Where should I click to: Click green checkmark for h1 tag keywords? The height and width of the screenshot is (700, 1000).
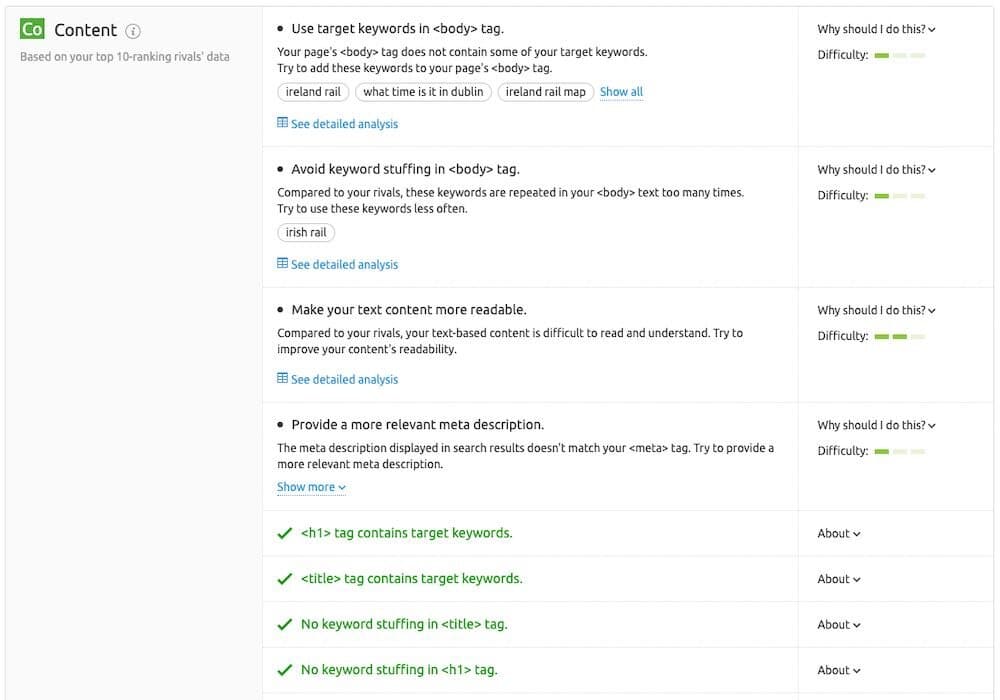pyautogui.click(x=285, y=533)
